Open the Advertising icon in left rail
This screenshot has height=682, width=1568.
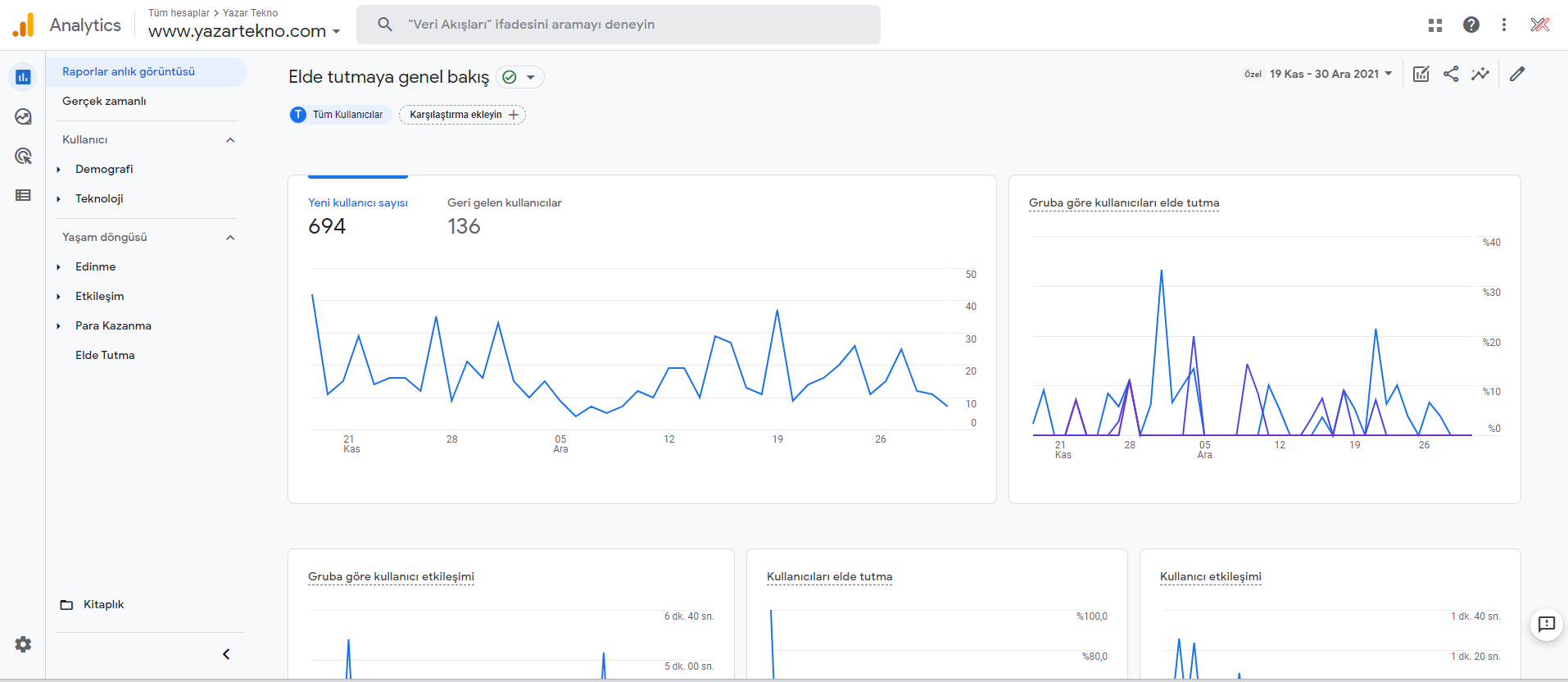tap(23, 156)
